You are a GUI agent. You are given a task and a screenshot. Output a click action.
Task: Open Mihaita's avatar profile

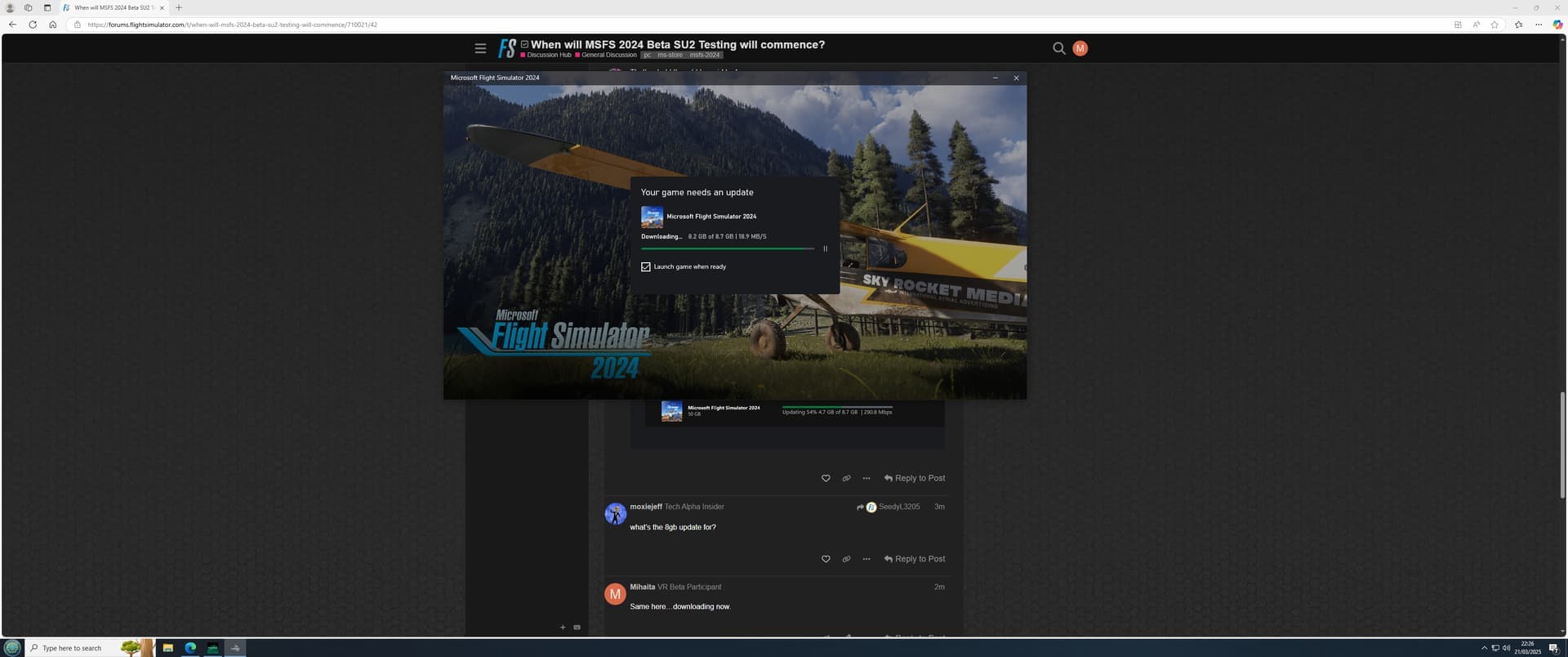[x=615, y=593]
